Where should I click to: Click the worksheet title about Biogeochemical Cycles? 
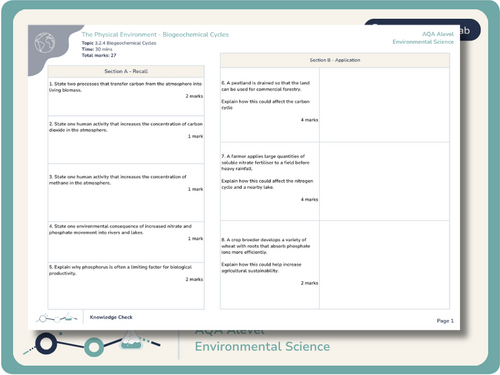[155, 34]
